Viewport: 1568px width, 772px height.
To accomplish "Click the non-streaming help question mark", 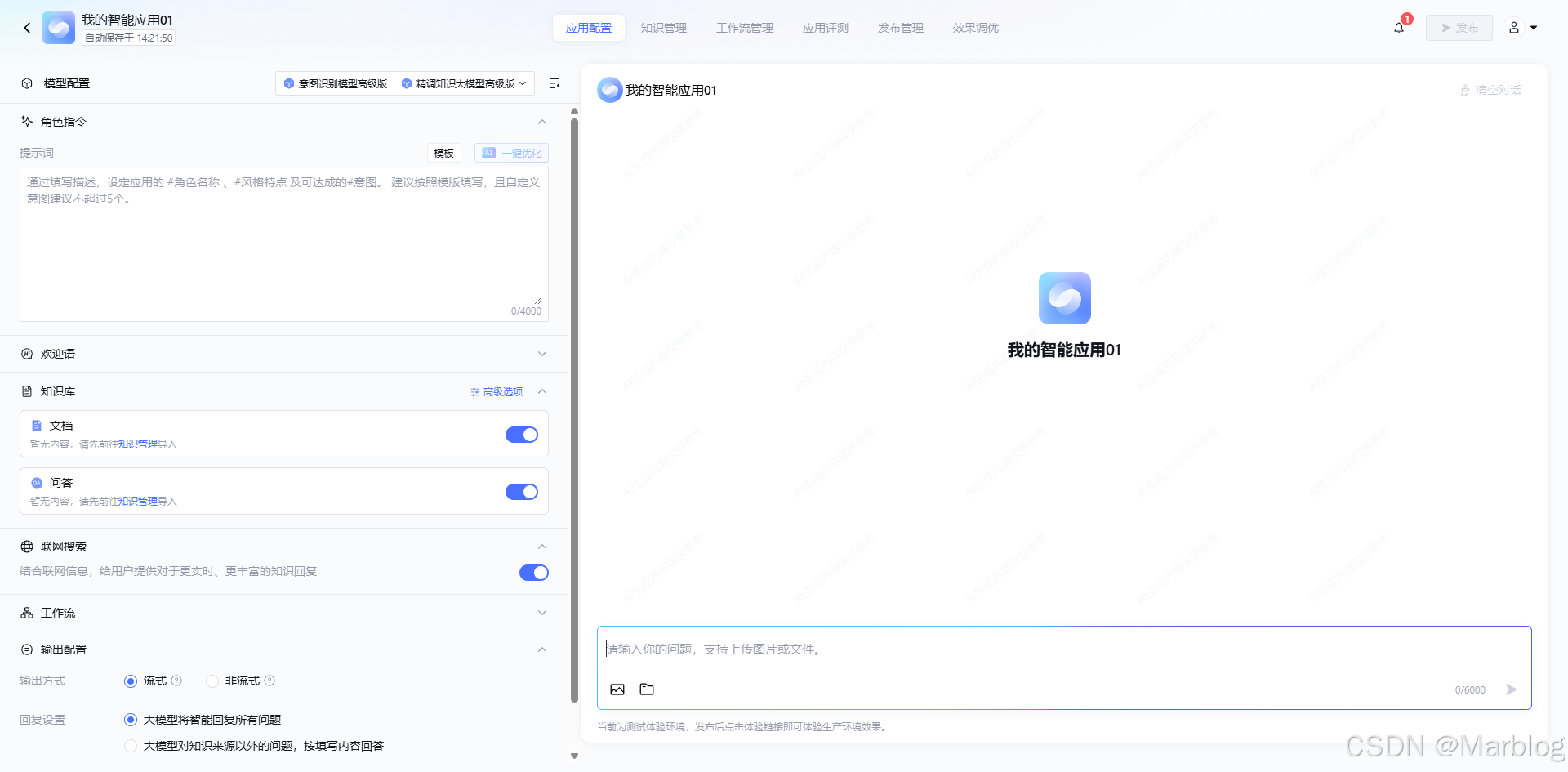I will pyautogui.click(x=269, y=681).
